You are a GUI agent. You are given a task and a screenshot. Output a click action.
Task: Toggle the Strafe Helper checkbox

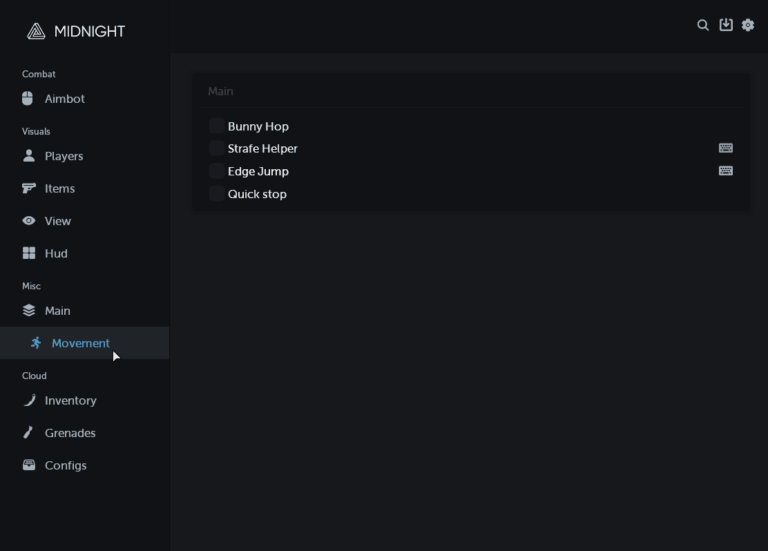(217, 148)
